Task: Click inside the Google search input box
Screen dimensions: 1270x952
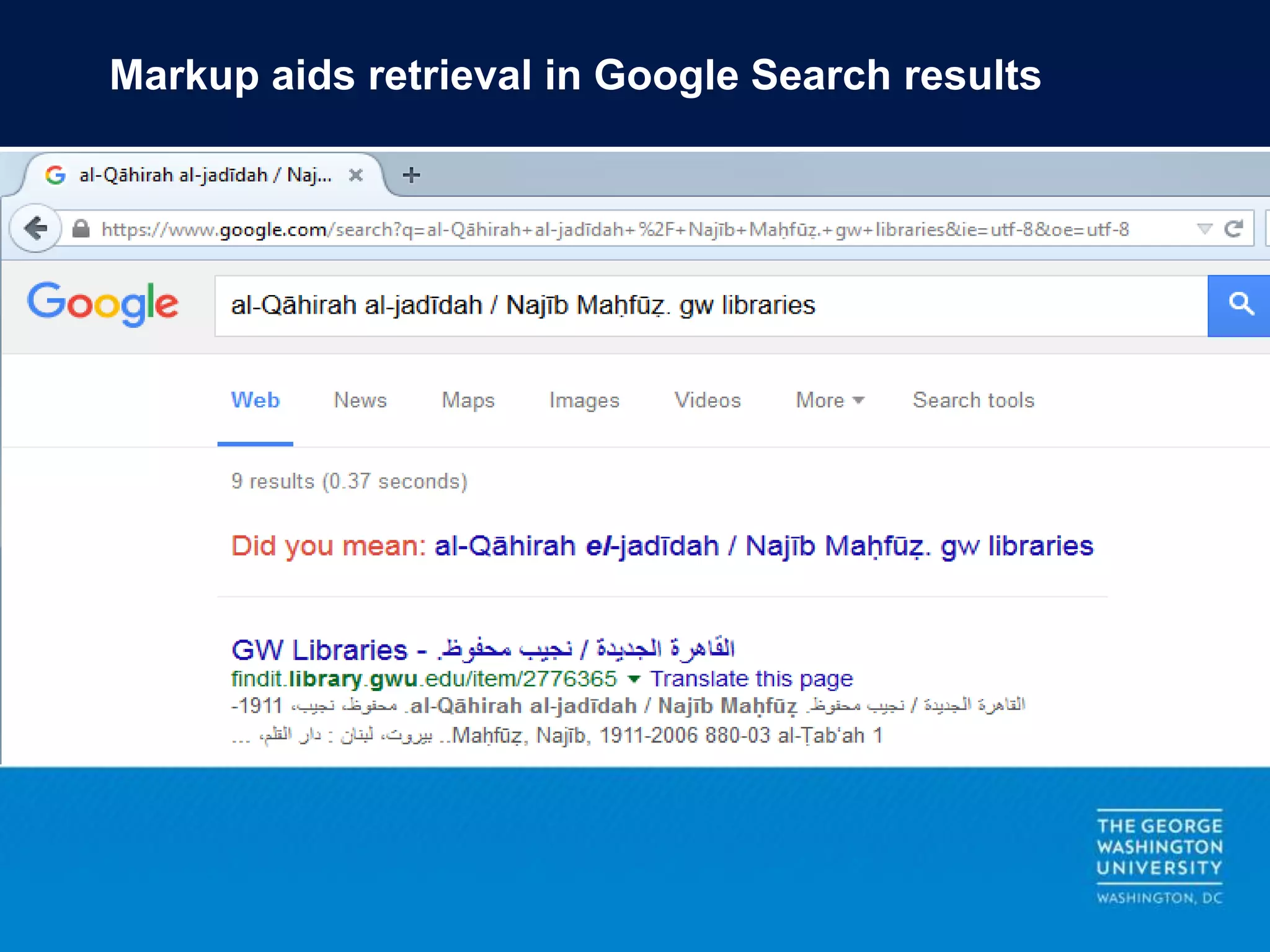Action: coord(711,306)
